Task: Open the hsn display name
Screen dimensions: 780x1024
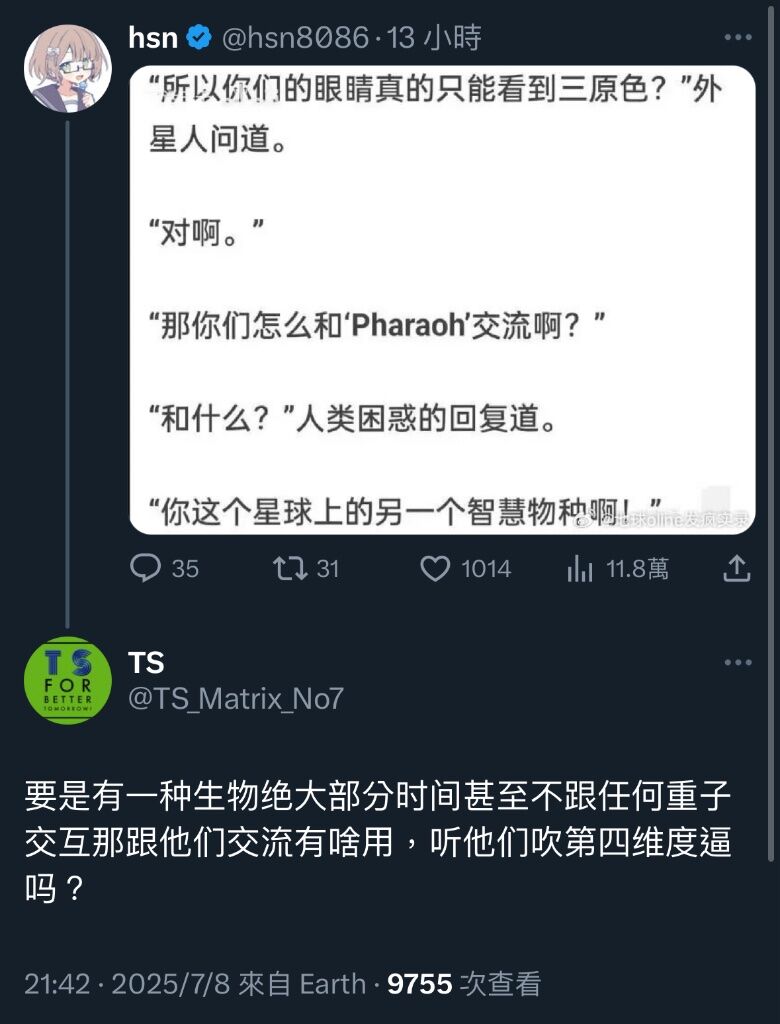Action: coord(153,37)
